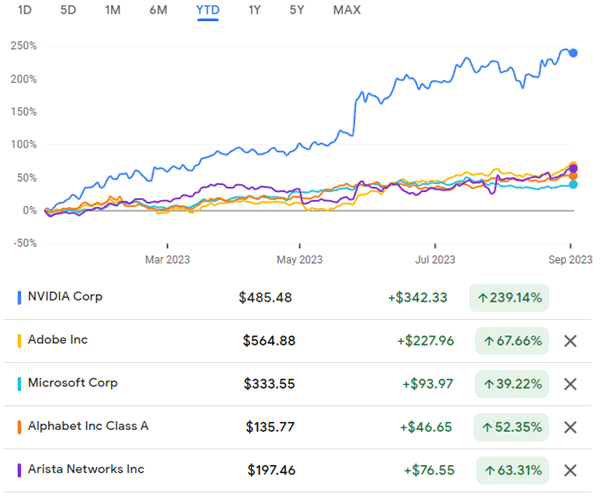602x496 pixels.
Task: Open Arista Networks Inc stock row
Action: click(x=298, y=470)
